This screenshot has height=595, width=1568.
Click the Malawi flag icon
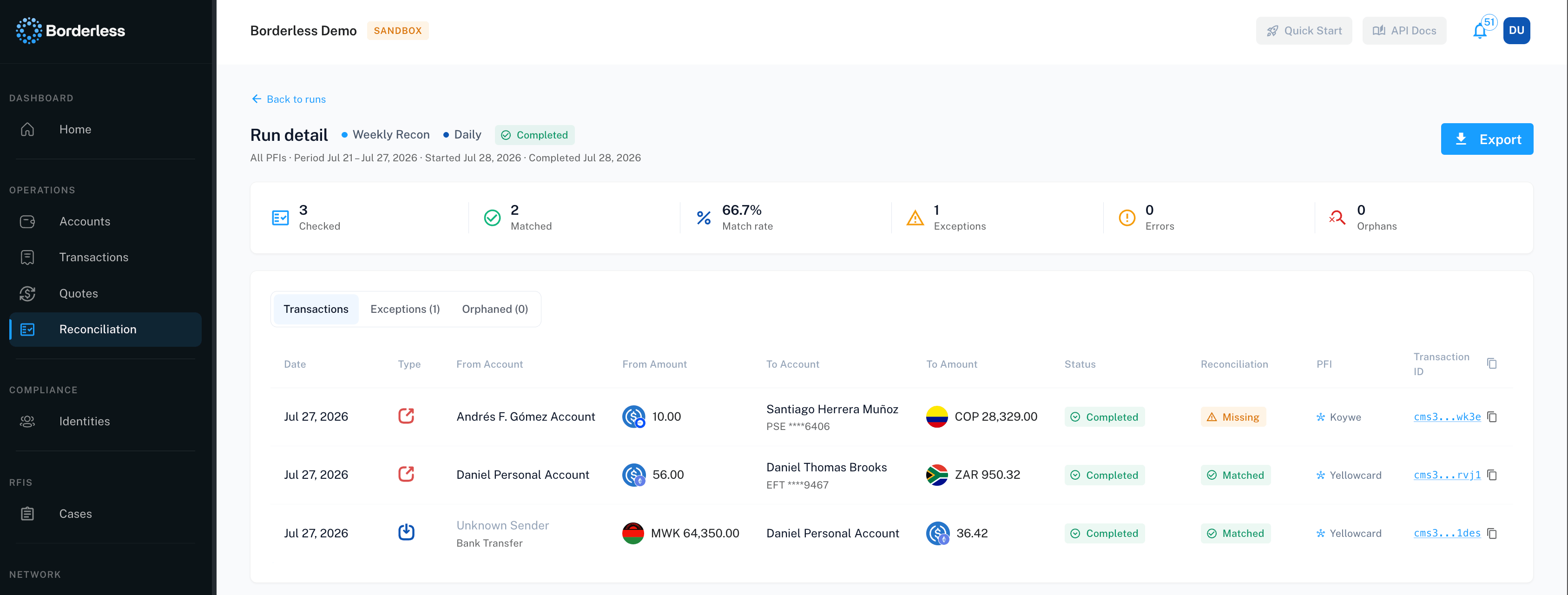tap(633, 533)
